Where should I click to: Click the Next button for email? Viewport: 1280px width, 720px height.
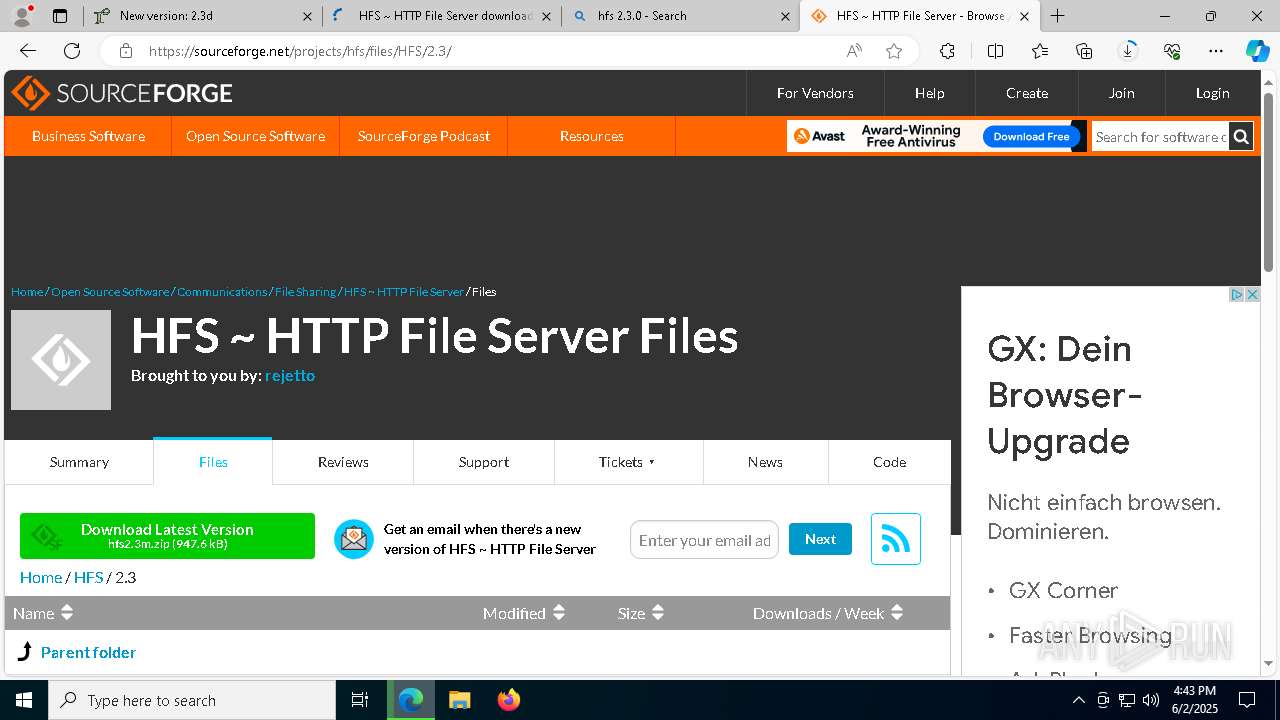click(820, 539)
